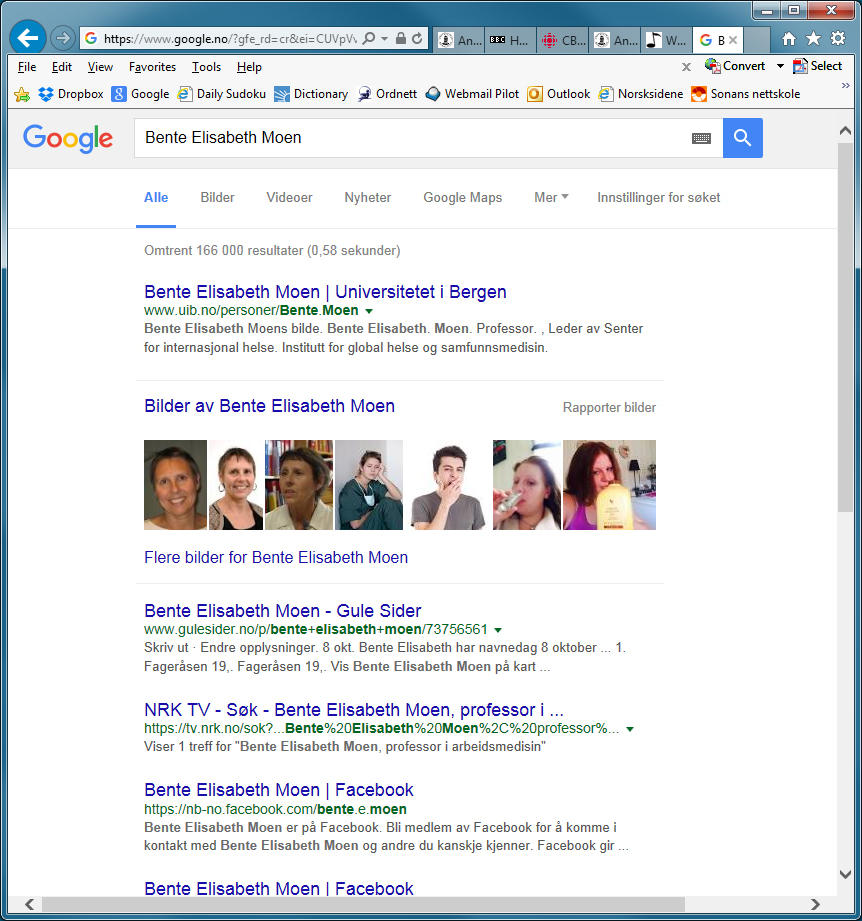
Task: Click the browser Home icon
Action: (789, 39)
